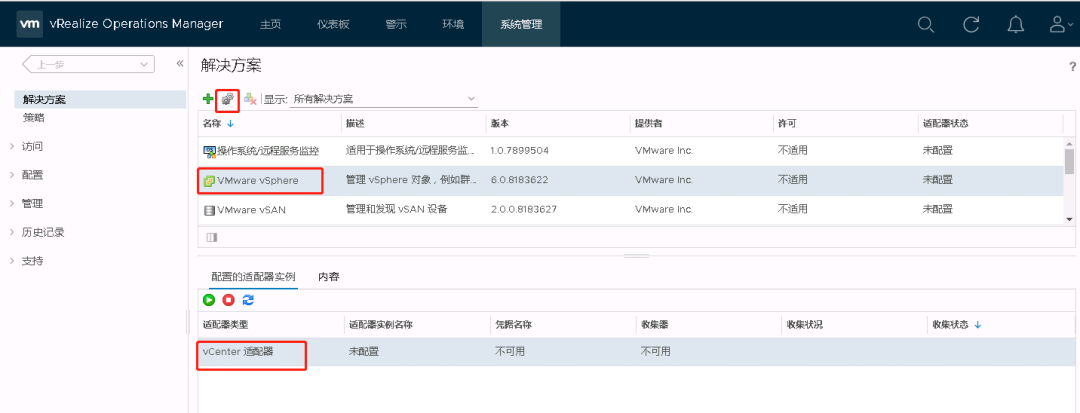
Task: Click the column chooser icon below table
Action: [x=211, y=237]
